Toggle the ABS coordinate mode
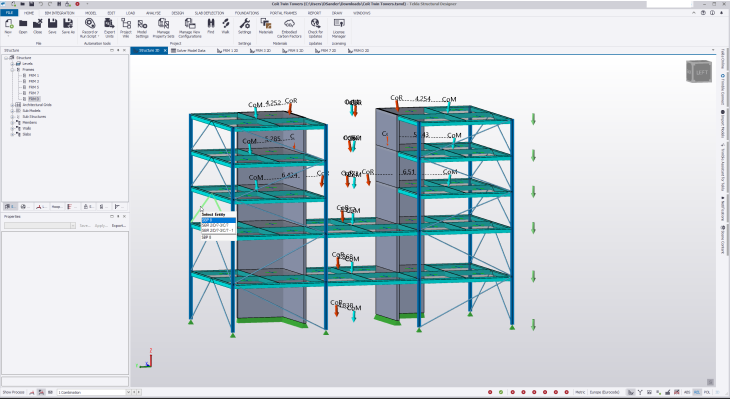This screenshot has width=730, height=399. pyautogui.click(x=687, y=392)
